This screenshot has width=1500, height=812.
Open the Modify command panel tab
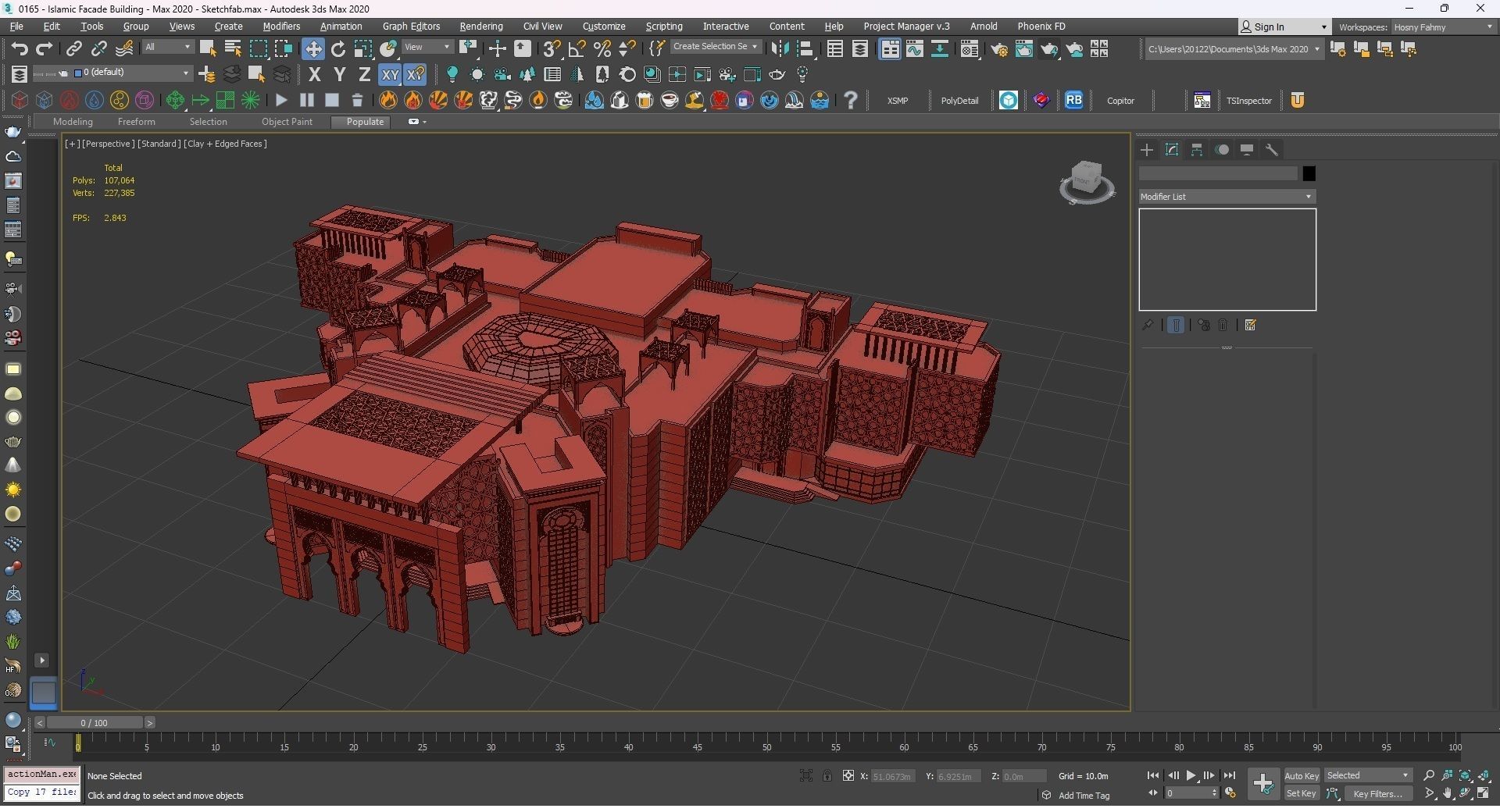click(1172, 150)
